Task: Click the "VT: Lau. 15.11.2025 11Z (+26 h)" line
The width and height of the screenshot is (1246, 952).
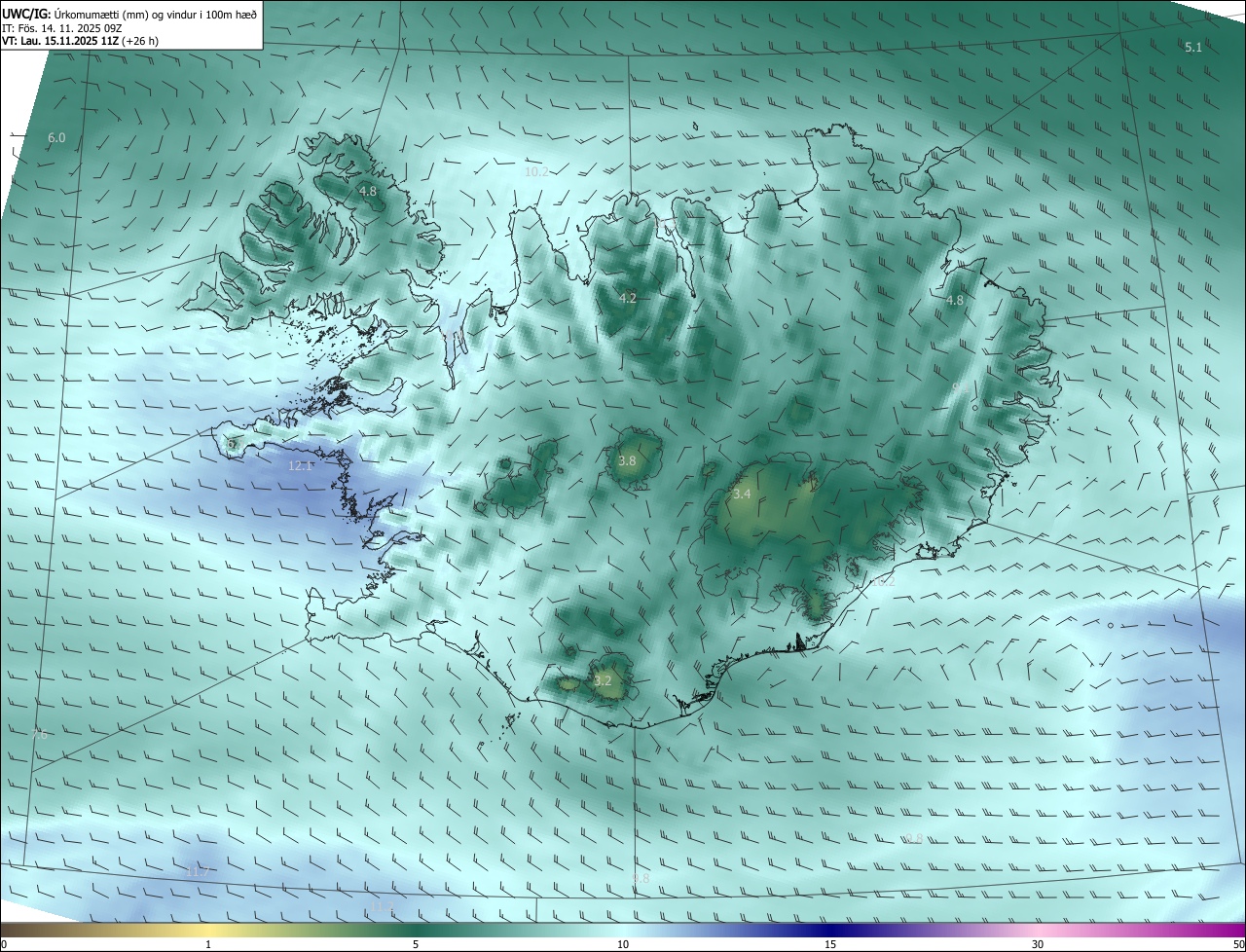Action: [x=80, y=41]
